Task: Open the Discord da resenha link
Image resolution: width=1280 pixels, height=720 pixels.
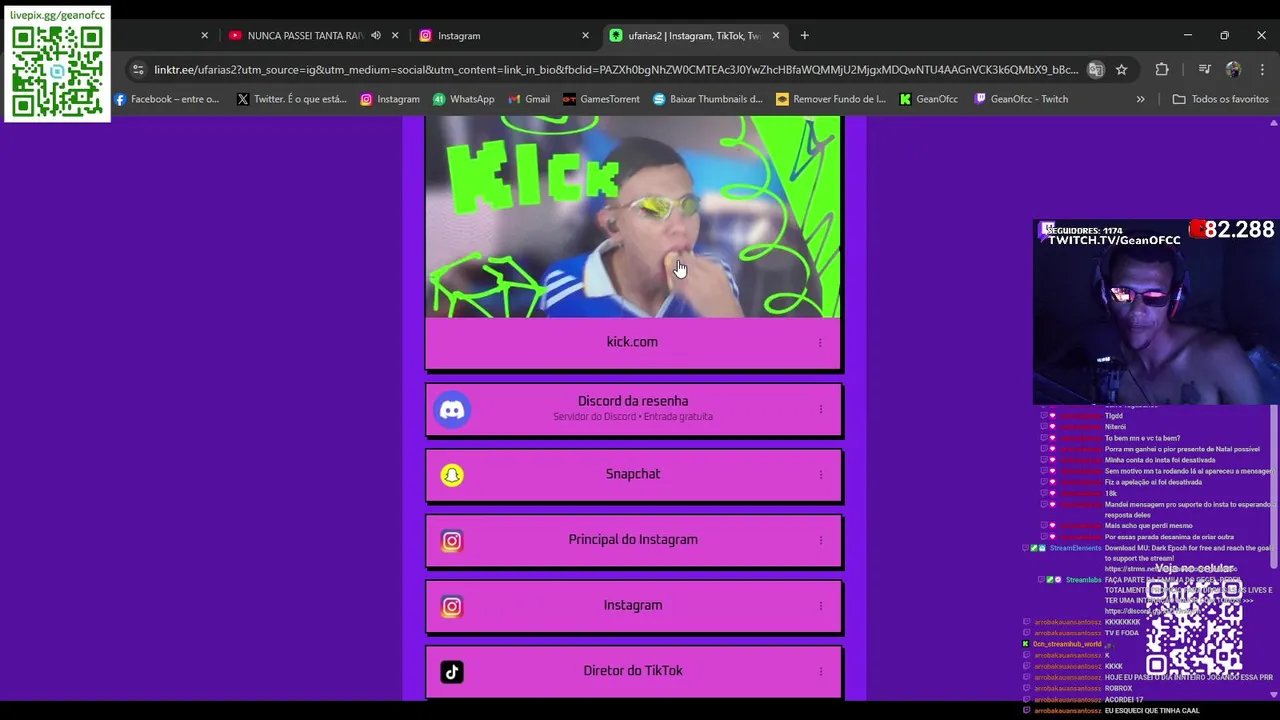Action: point(632,408)
